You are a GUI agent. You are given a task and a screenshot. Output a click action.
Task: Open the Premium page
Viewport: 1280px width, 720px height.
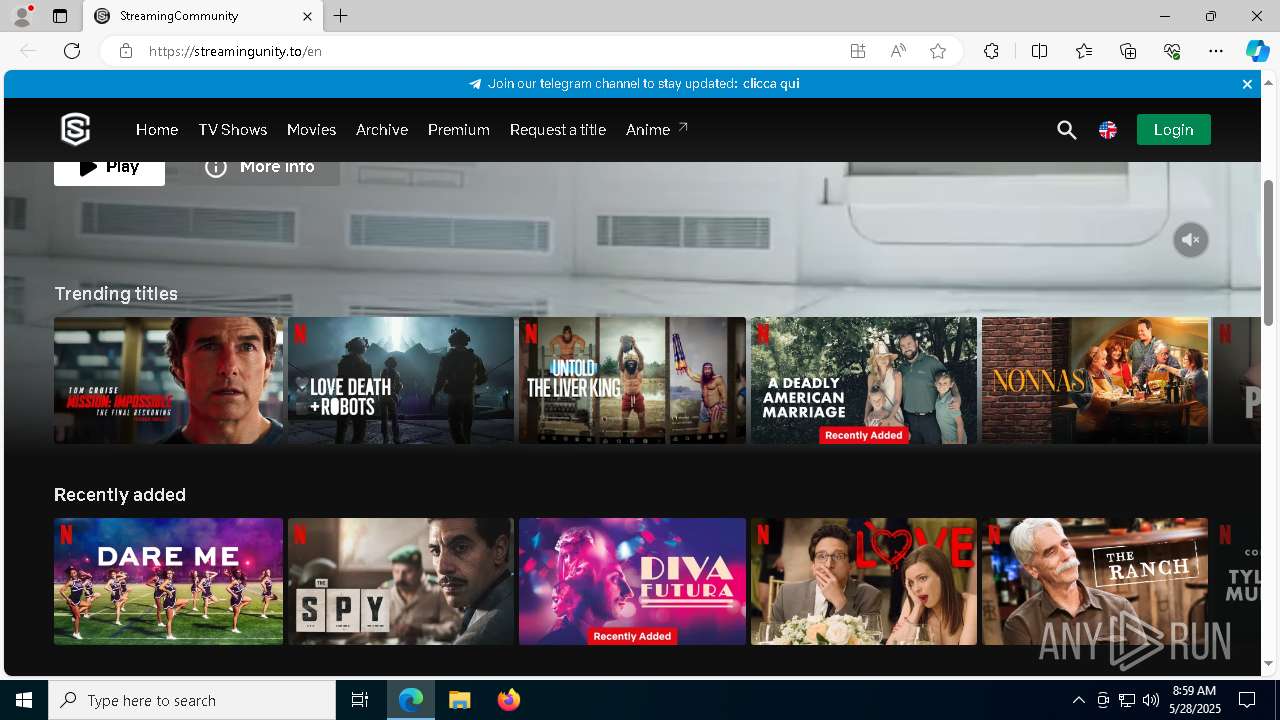tap(459, 130)
